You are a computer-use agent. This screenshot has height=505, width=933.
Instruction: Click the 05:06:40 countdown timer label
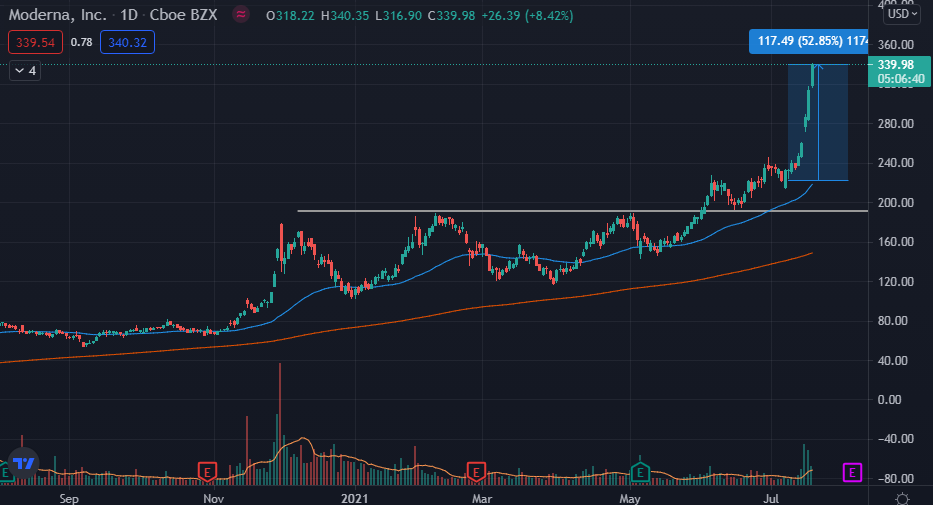coord(901,79)
